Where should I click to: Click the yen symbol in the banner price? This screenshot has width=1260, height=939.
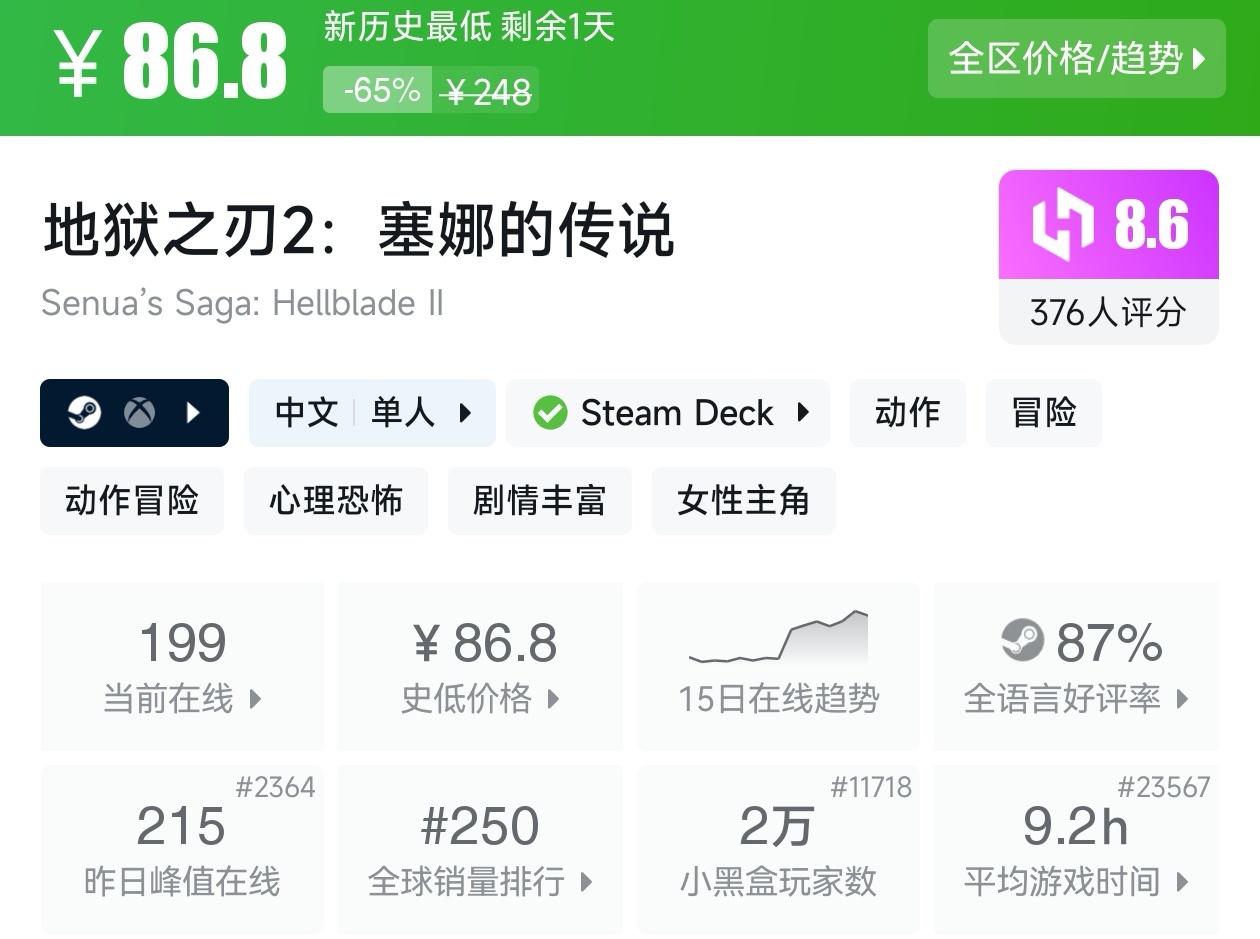click(x=77, y=62)
